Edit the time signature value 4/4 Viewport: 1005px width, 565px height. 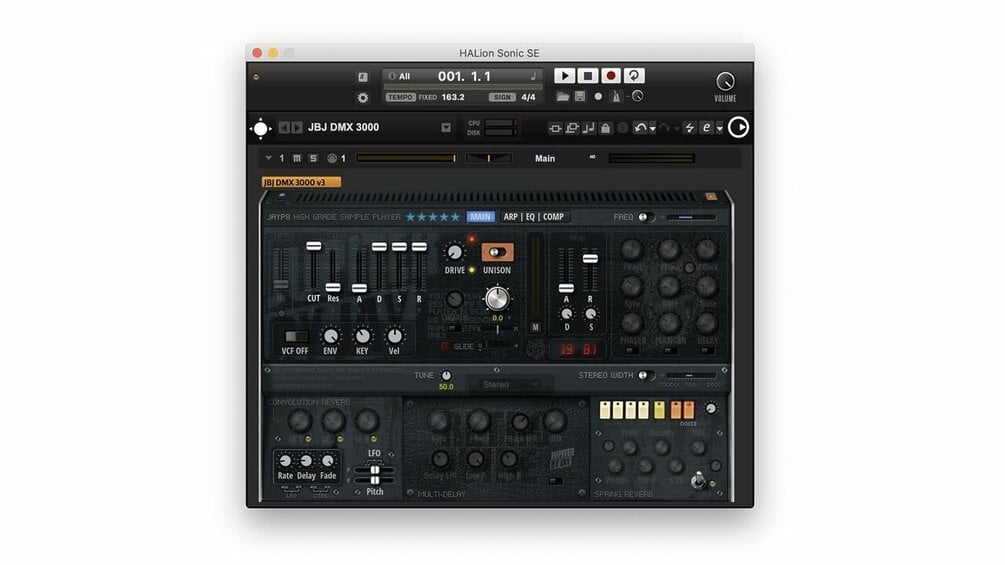pyautogui.click(x=528, y=97)
